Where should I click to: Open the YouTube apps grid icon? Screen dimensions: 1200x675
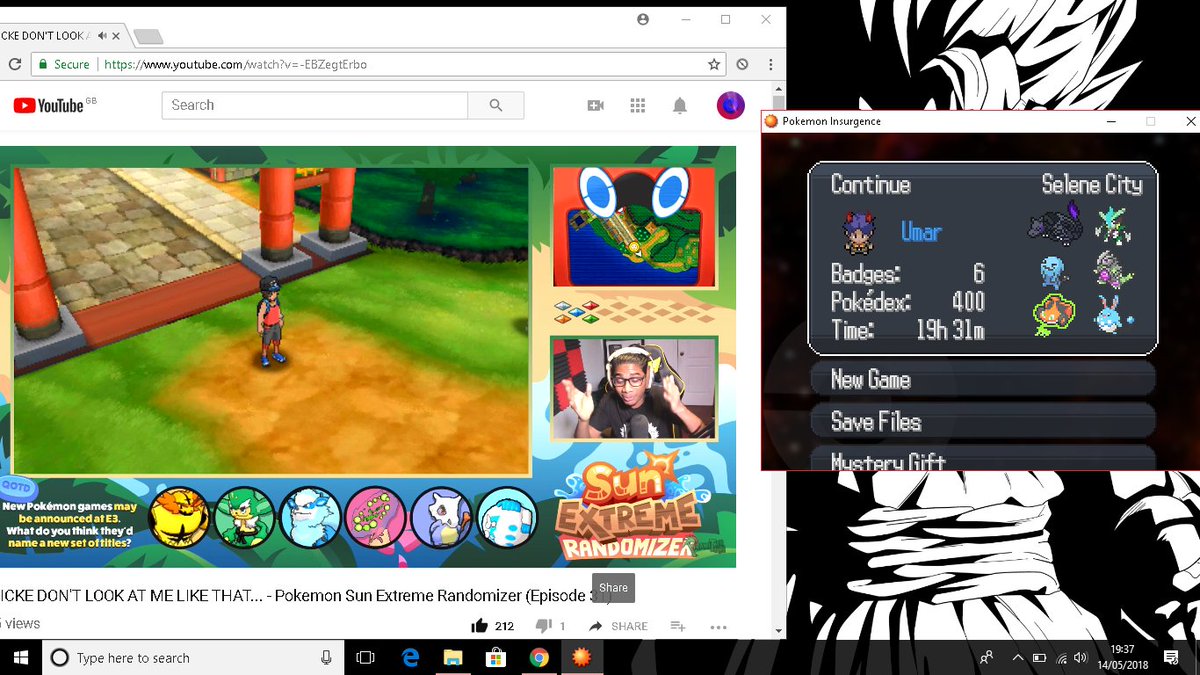tap(638, 105)
